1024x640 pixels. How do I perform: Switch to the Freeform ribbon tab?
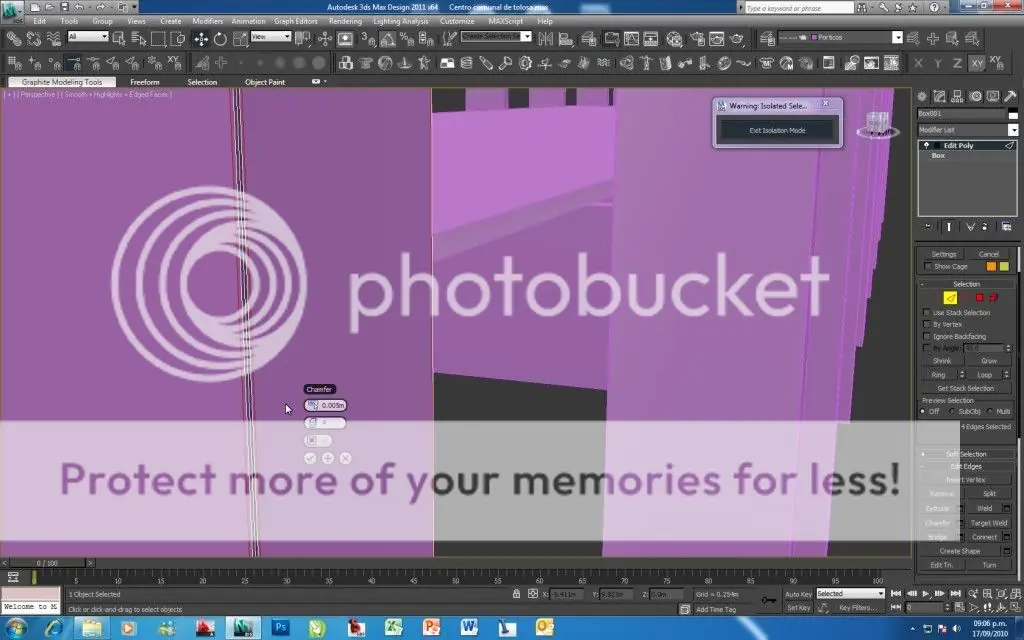pyautogui.click(x=144, y=82)
